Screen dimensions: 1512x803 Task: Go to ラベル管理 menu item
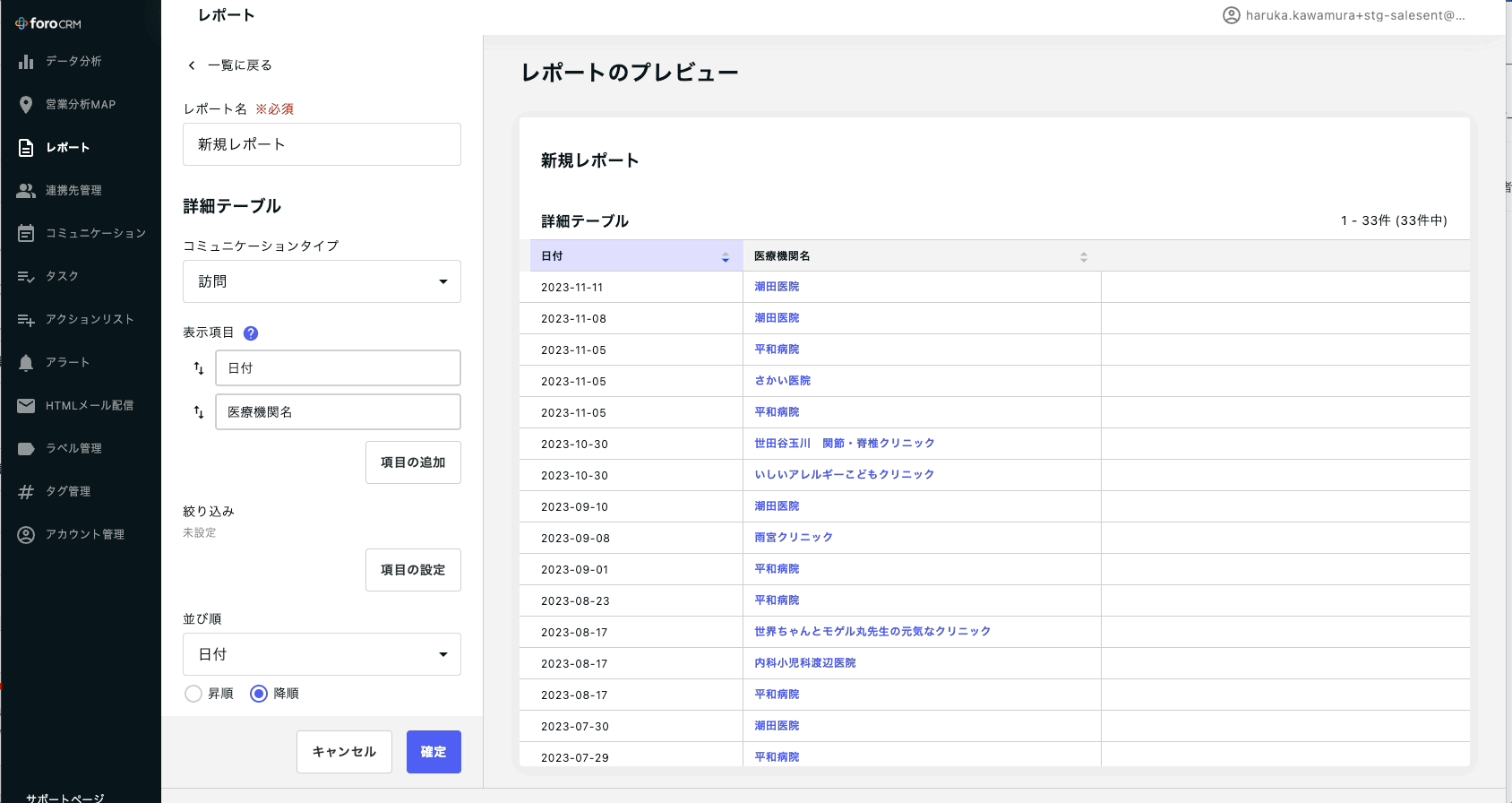(x=73, y=448)
